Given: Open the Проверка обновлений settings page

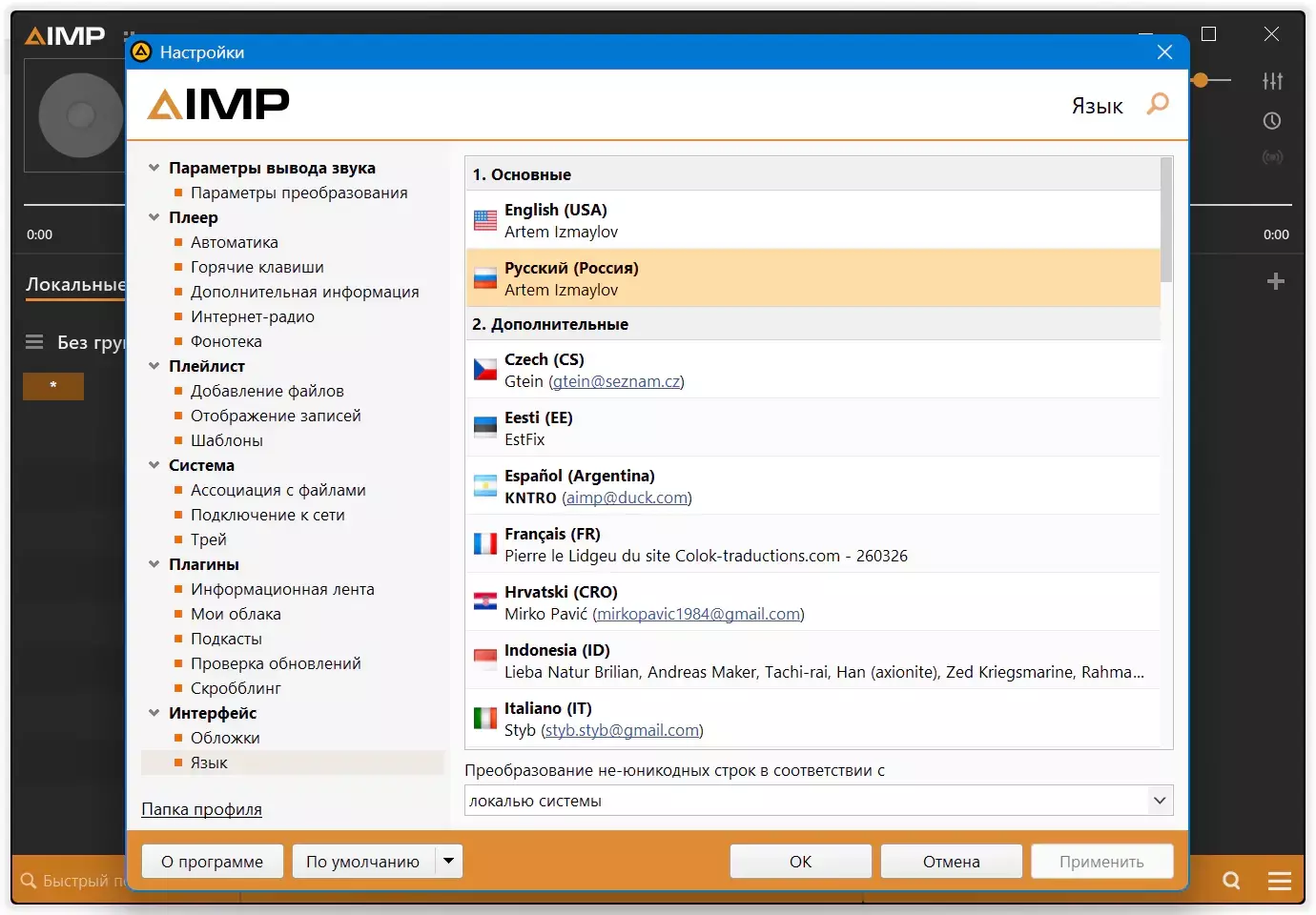Looking at the screenshot, I should 276,663.
